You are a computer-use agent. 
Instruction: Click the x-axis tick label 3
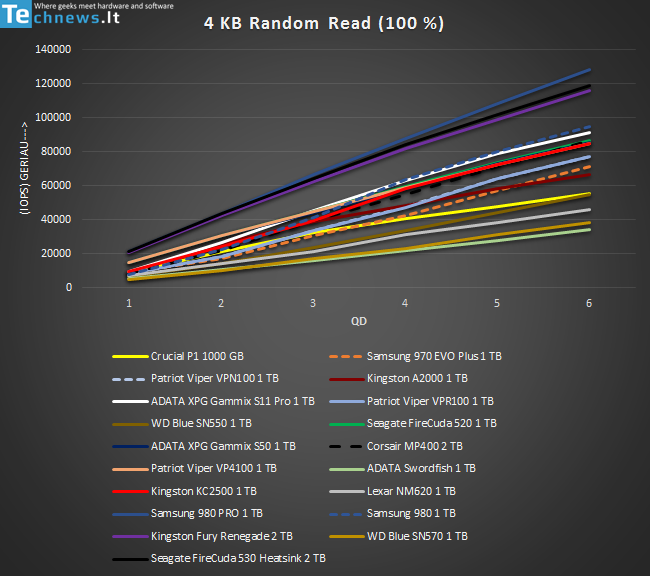click(313, 304)
